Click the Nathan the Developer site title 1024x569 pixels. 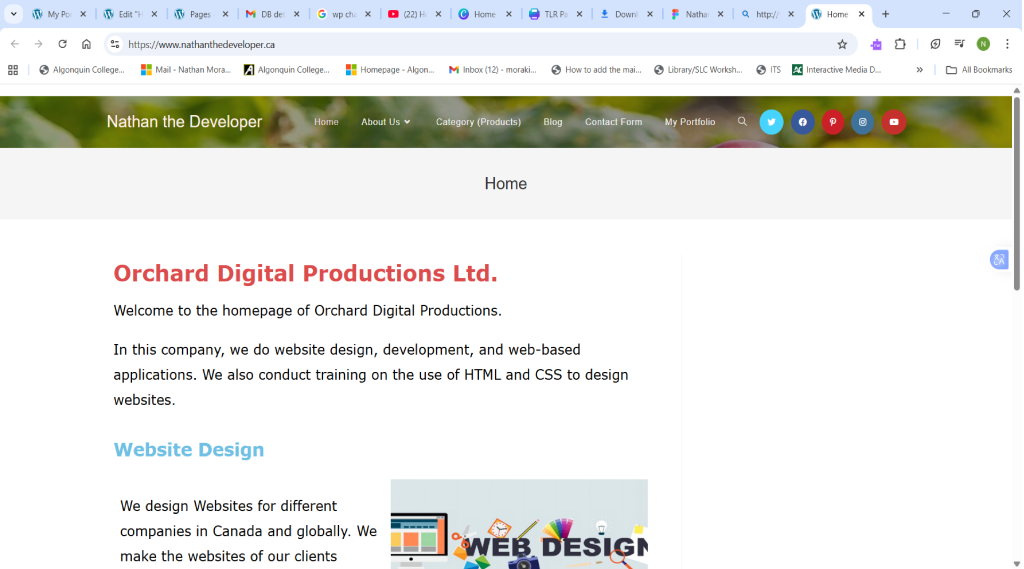click(184, 122)
